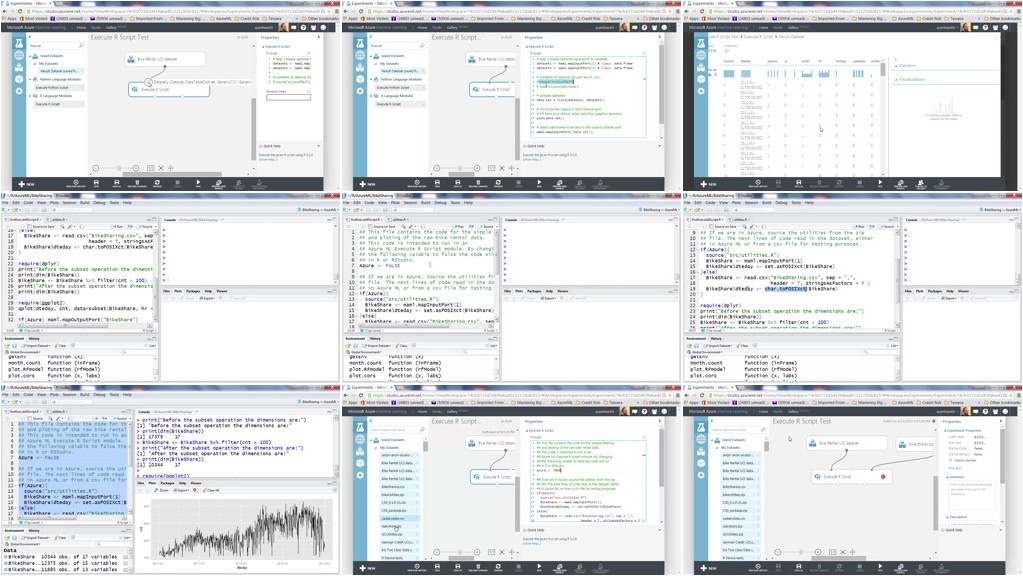Image resolution: width=1023 pixels, height=576 pixels.
Task: Click dteday column header in dataset preview frame
Action: click(x=746, y=61)
